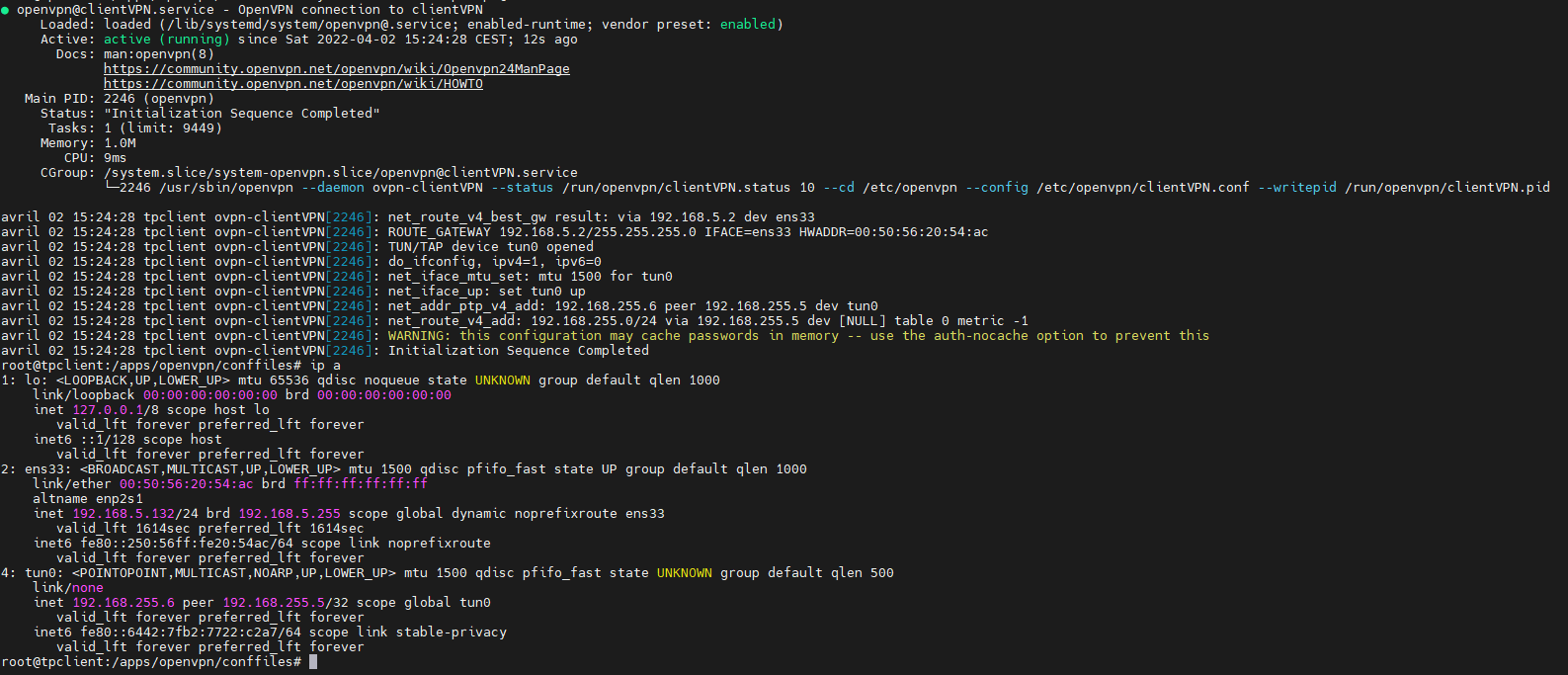Click the 'TUN/TAP device tun0 opened' log line
Screen dimensions: 1568x675
pos(491,247)
